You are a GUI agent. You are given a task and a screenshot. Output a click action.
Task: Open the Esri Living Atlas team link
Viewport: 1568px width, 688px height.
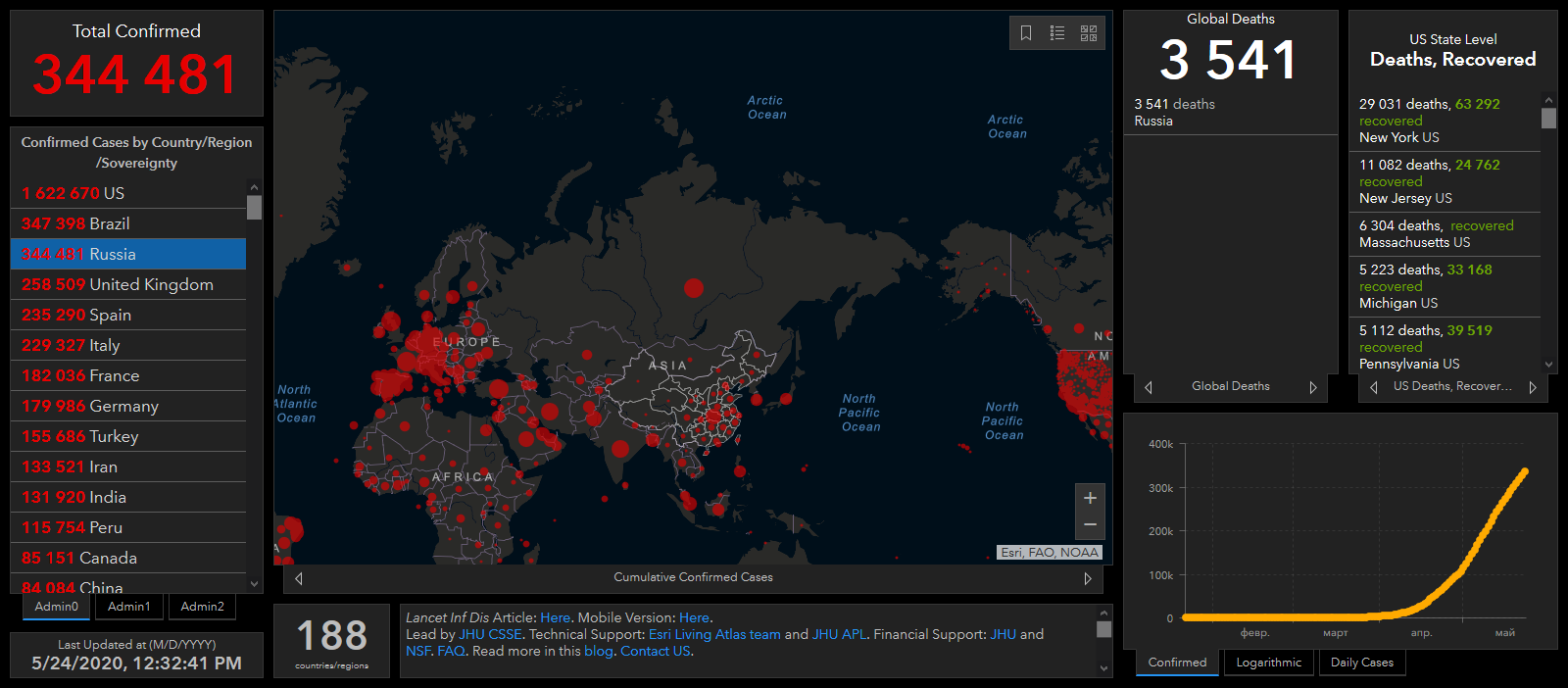[x=714, y=634]
